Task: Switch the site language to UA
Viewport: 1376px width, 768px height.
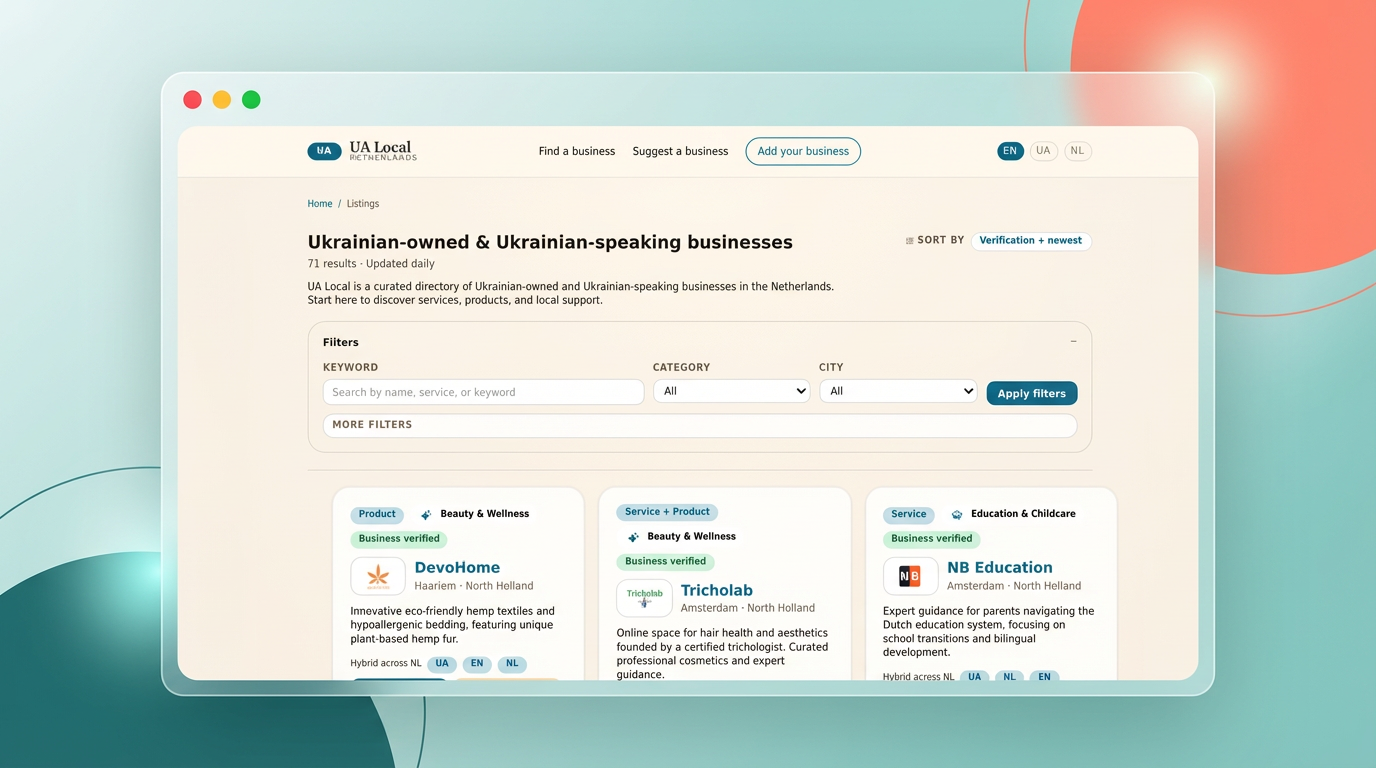Action: [1043, 150]
